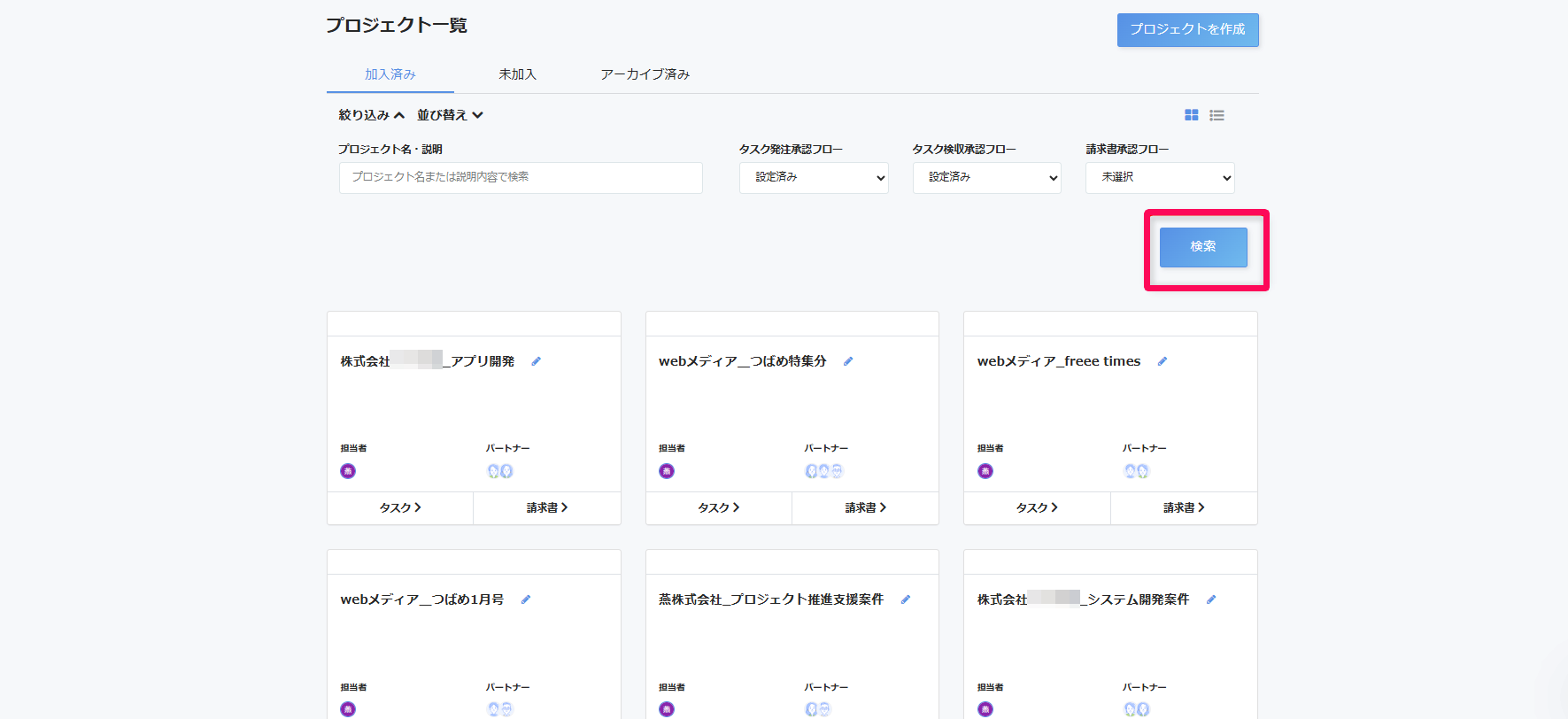Screen dimensions: 1568x719
Task: Click パートナー avatars in つばめ特集号 card
Action: 824,471
